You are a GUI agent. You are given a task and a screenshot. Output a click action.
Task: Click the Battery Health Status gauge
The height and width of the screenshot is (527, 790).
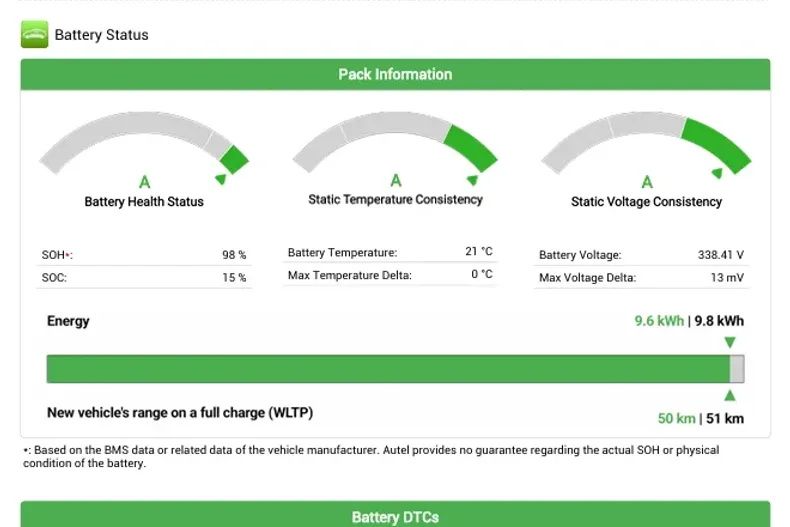[144, 143]
